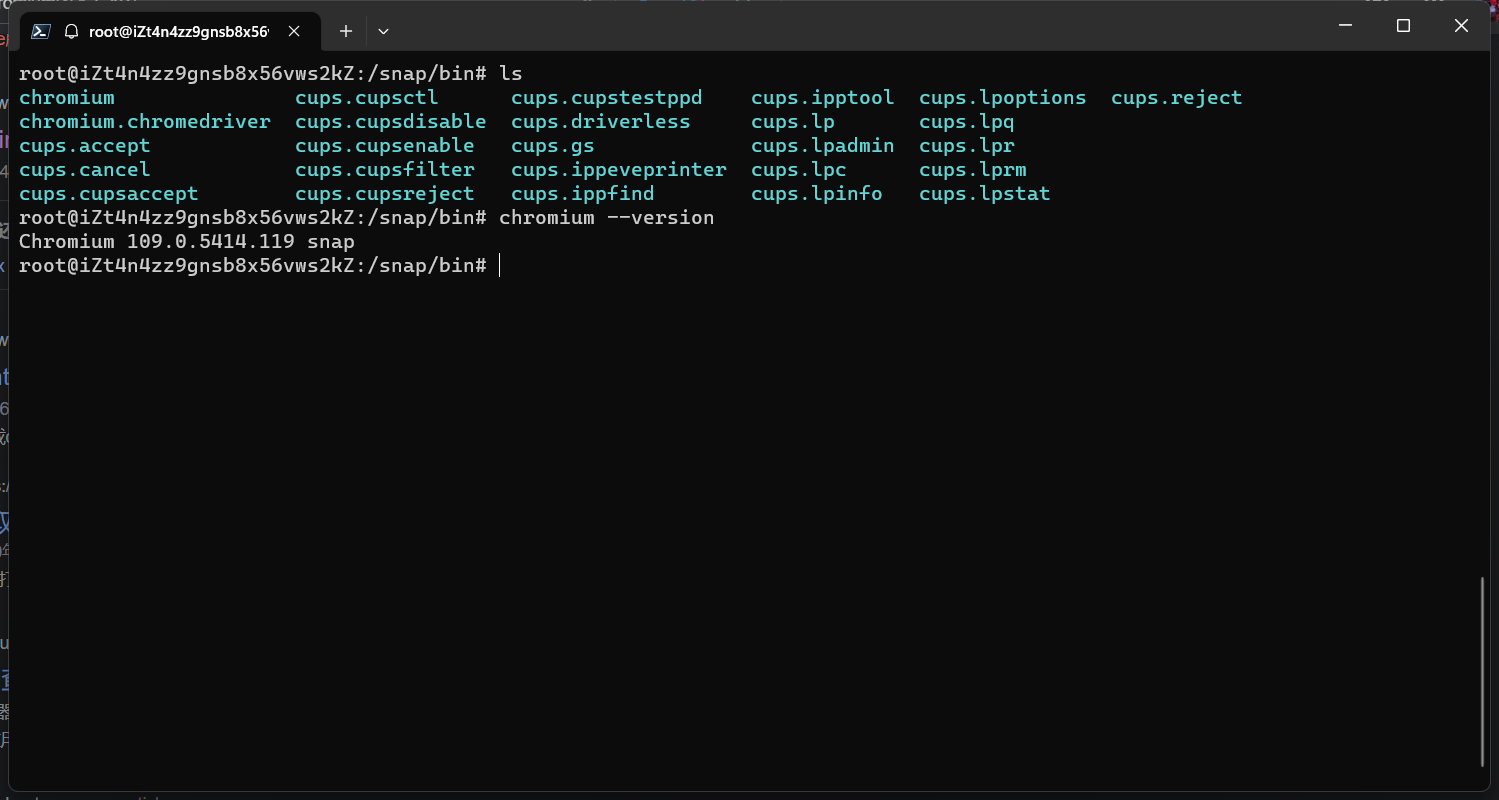Click the cups.ippeveprinter entry
Viewport: 1499px width, 800px height.
point(618,169)
